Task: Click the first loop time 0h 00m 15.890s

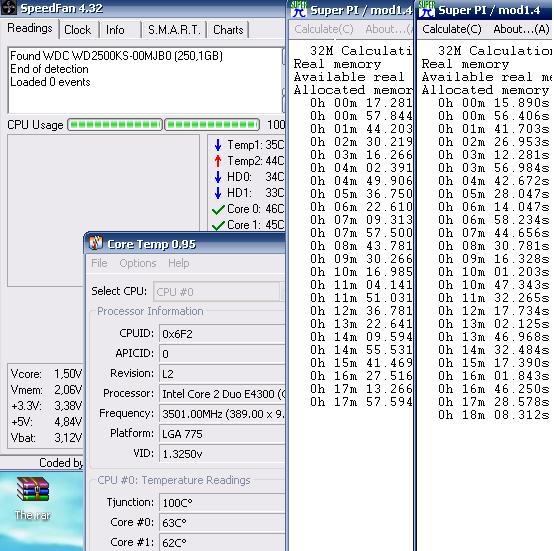Action: pos(494,103)
